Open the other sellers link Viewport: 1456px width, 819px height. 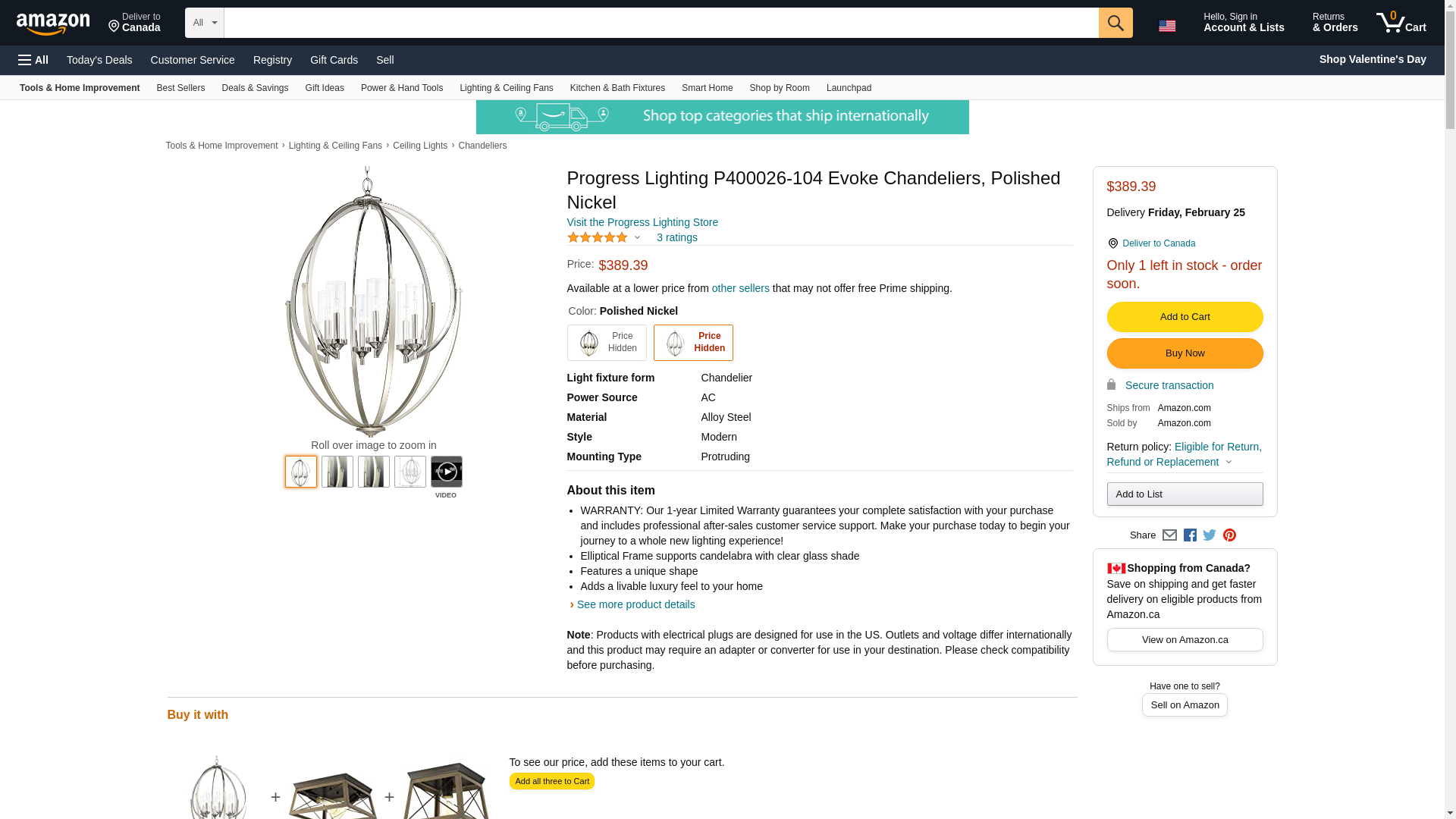click(x=740, y=288)
